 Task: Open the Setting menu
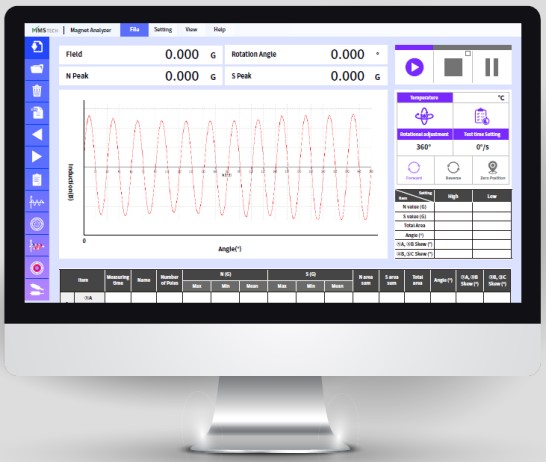[163, 30]
